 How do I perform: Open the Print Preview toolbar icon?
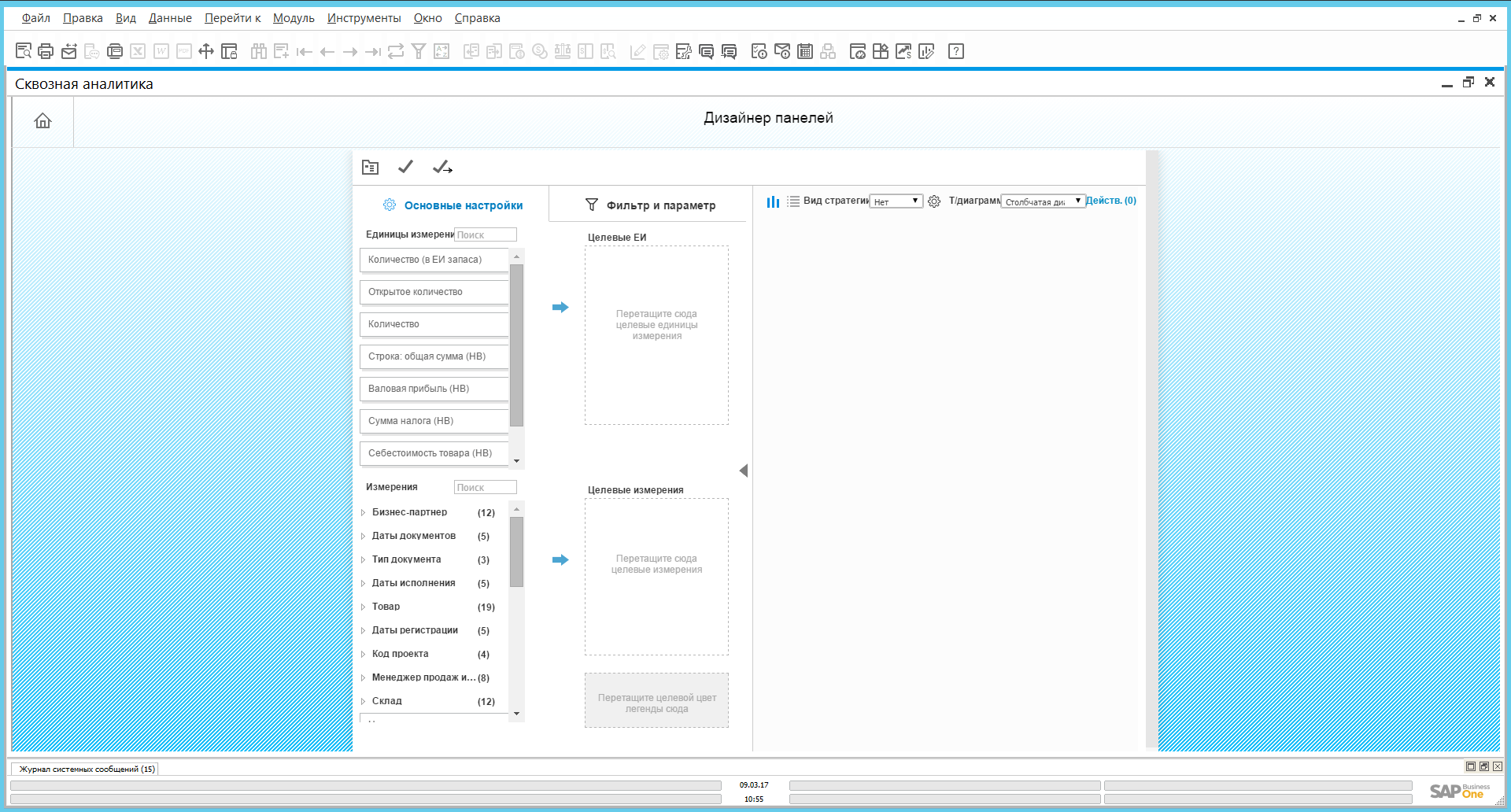24,51
